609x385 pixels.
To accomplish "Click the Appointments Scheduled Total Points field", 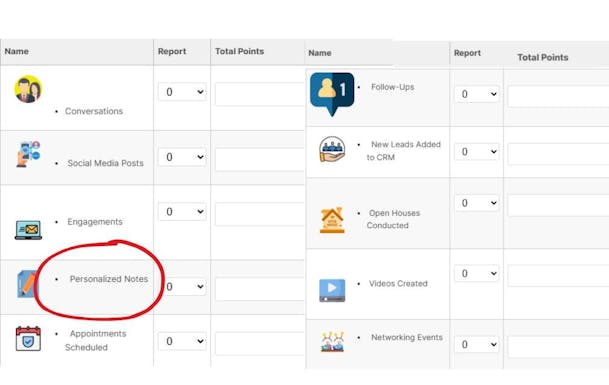I will (x=259, y=343).
